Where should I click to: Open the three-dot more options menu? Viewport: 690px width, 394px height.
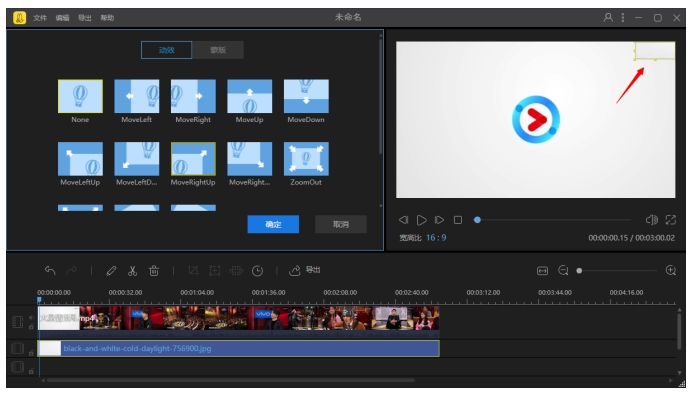pyautogui.click(x=623, y=18)
